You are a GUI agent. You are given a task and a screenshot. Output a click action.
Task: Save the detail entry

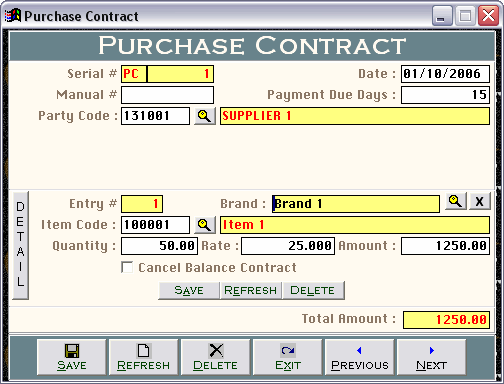click(x=189, y=290)
